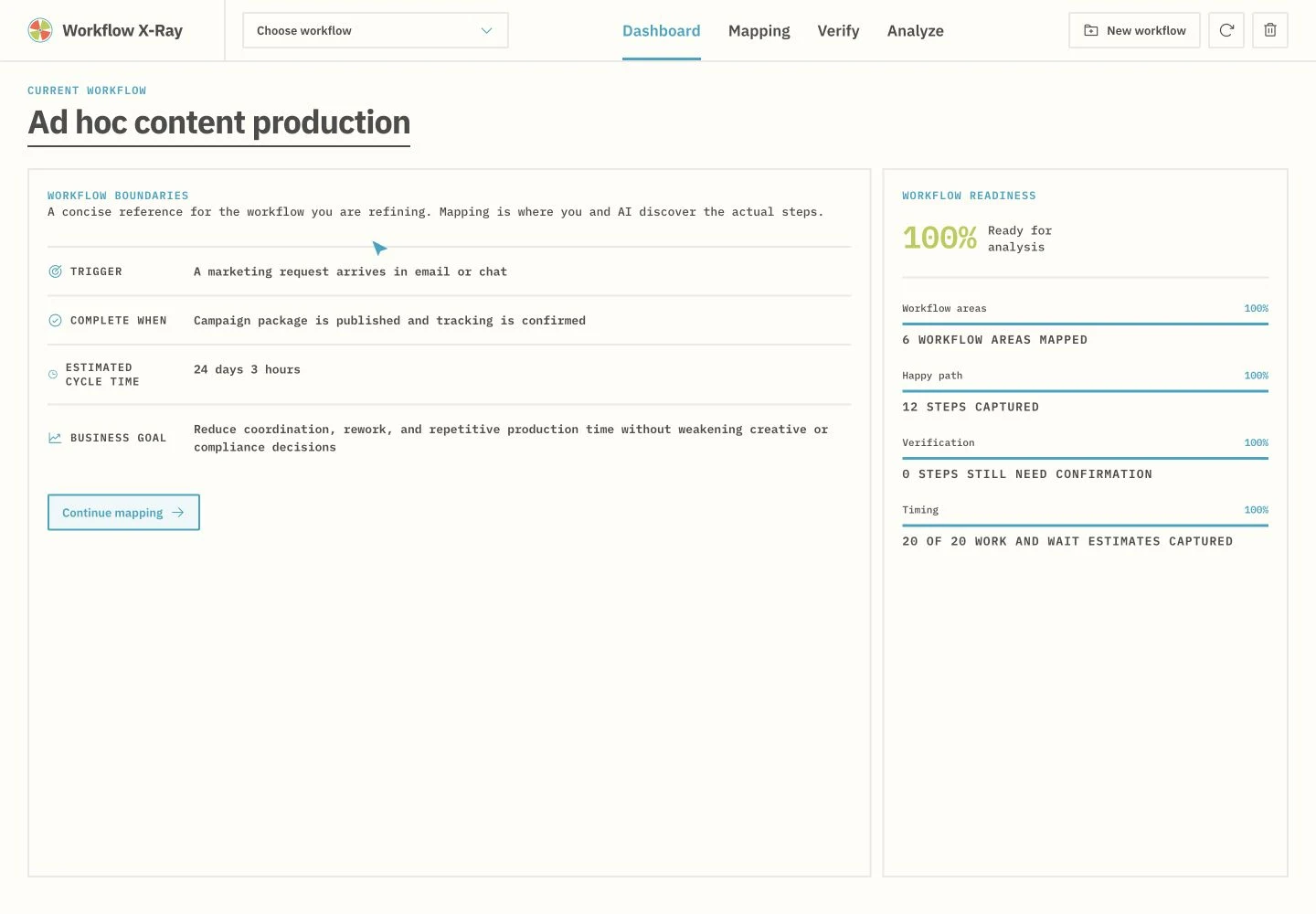
Task: Click the Happy path progress bar
Action: click(x=1085, y=391)
